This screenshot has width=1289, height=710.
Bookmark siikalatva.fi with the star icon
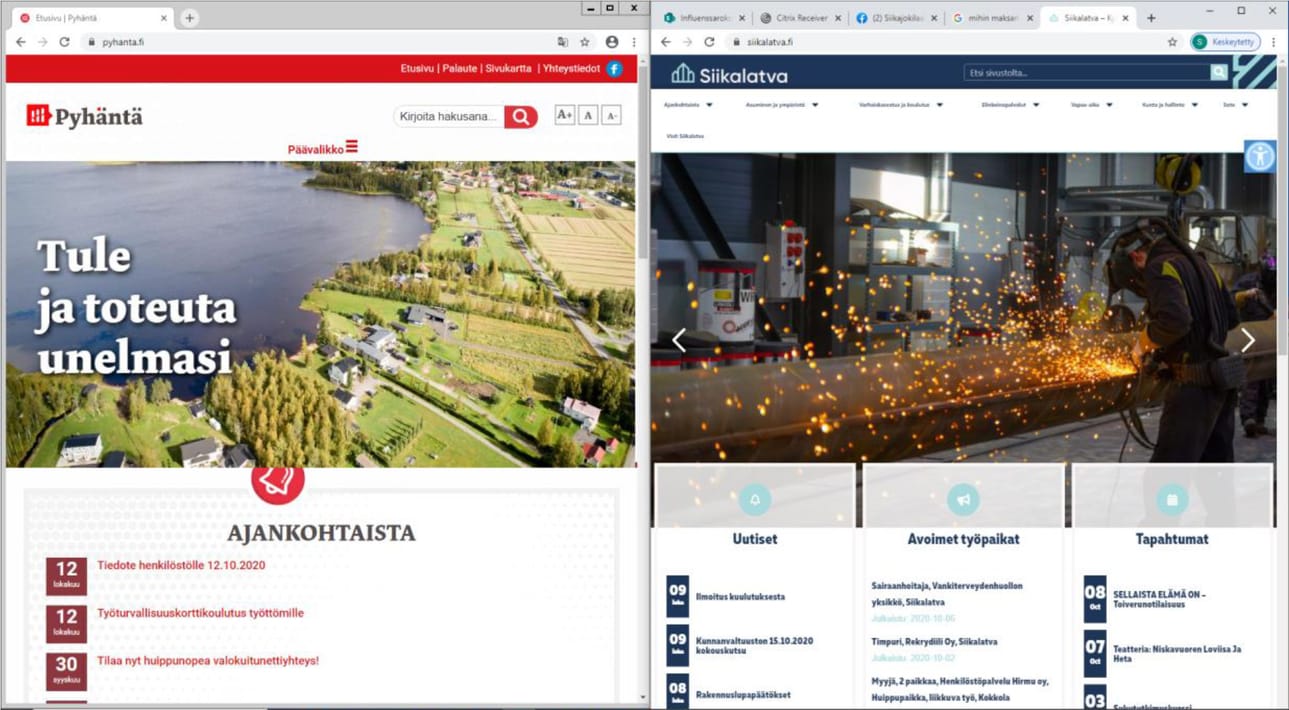pos(1172,42)
